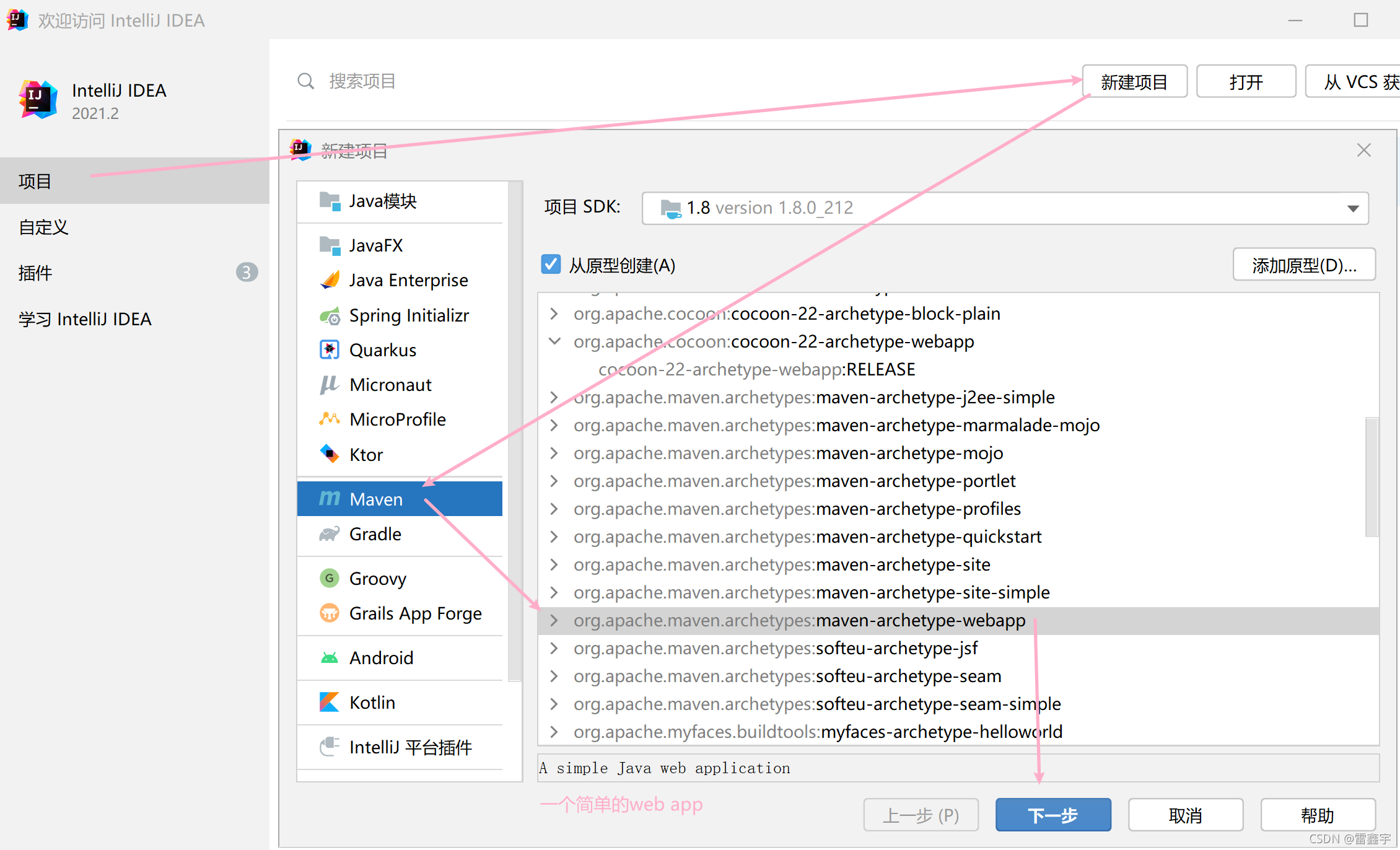
Task: Choose the Ktor generator icon
Action: (x=330, y=454)
